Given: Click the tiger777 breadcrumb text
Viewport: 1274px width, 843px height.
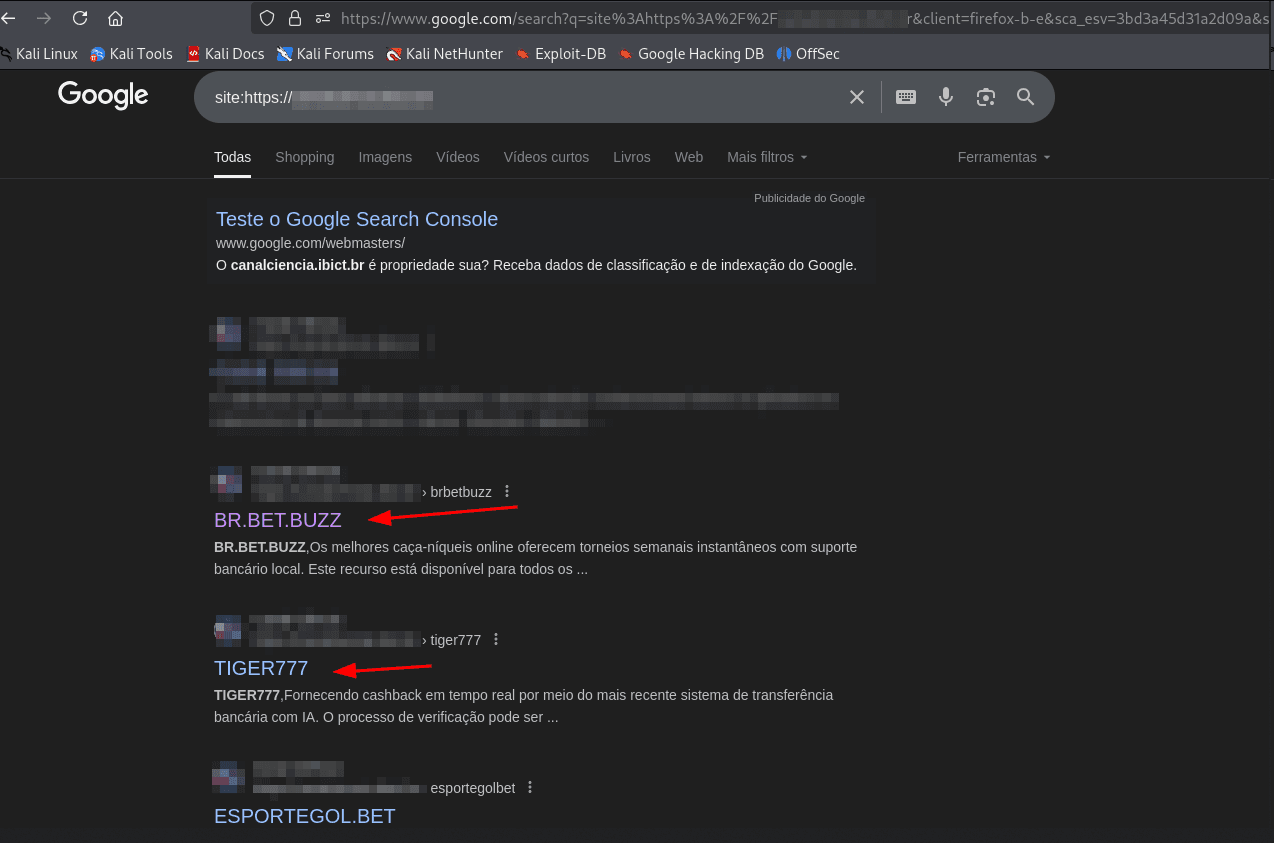Looking at the screenshot, I should click(x=456, y=640).
